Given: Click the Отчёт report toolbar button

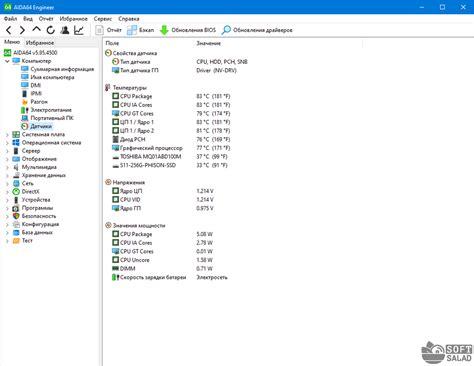Looking at the screenshot, I should [108, 30].
